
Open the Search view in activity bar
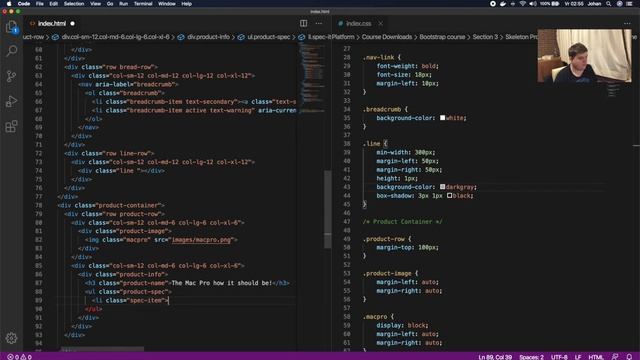(11, 51)
